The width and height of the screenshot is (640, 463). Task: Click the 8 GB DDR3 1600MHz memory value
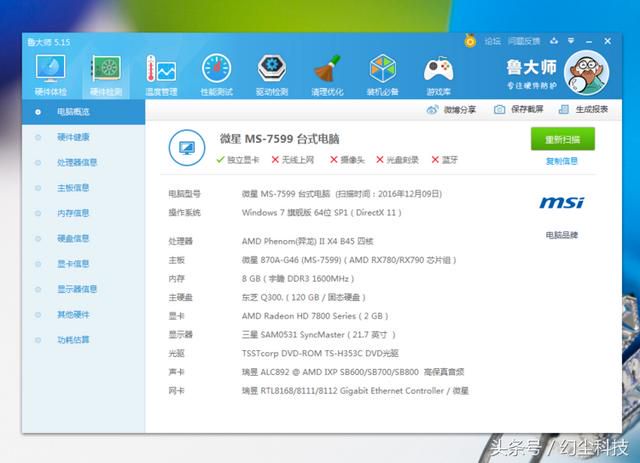point(298,279)
